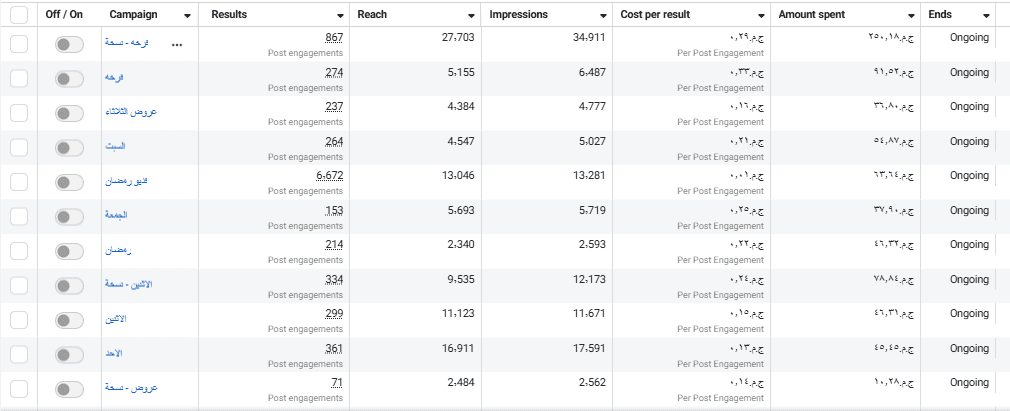Check the box for the 867-results campaign row

[19, 44]
